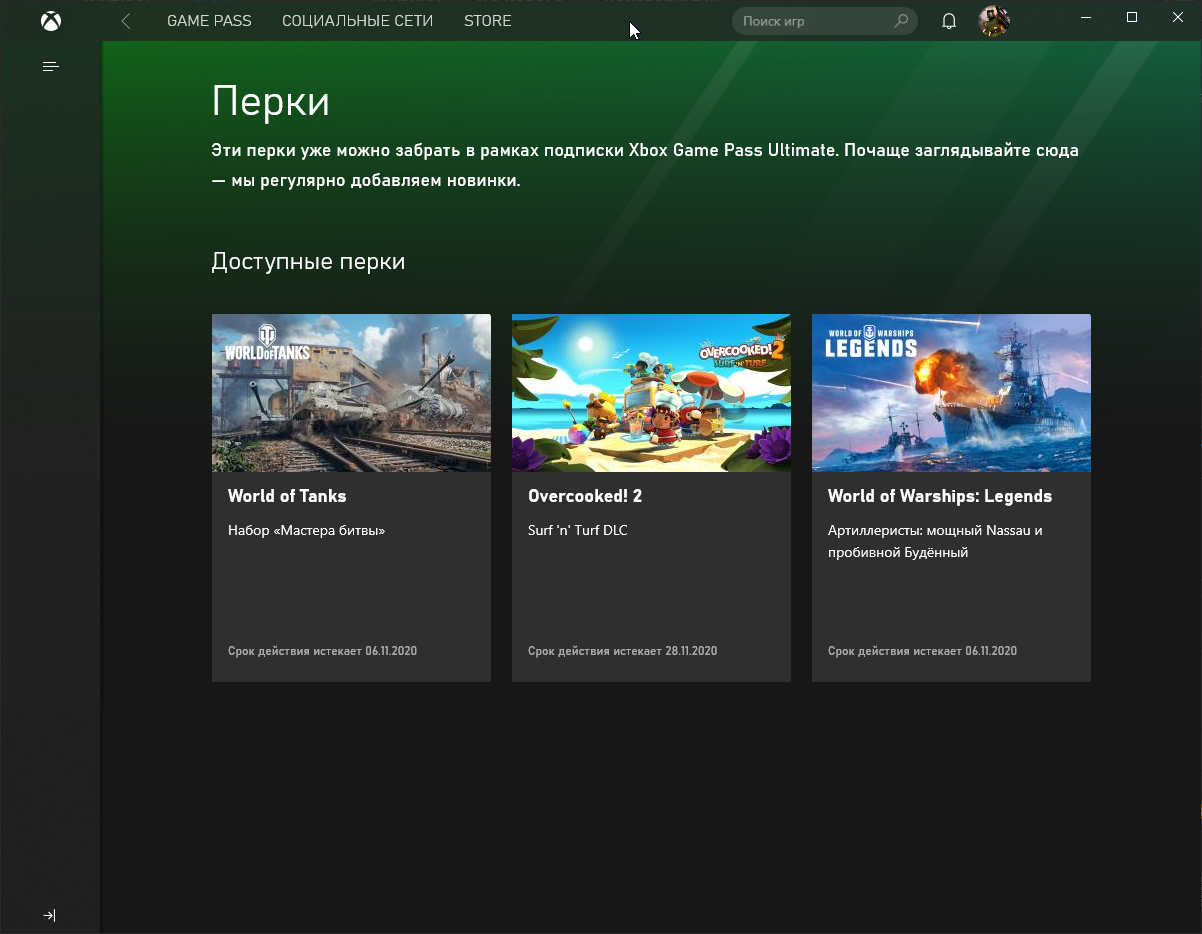Image resolution: width=1202 pixels, height=934 pixels.
Task: Minimize the Xbox app window
Action: 1086,17
